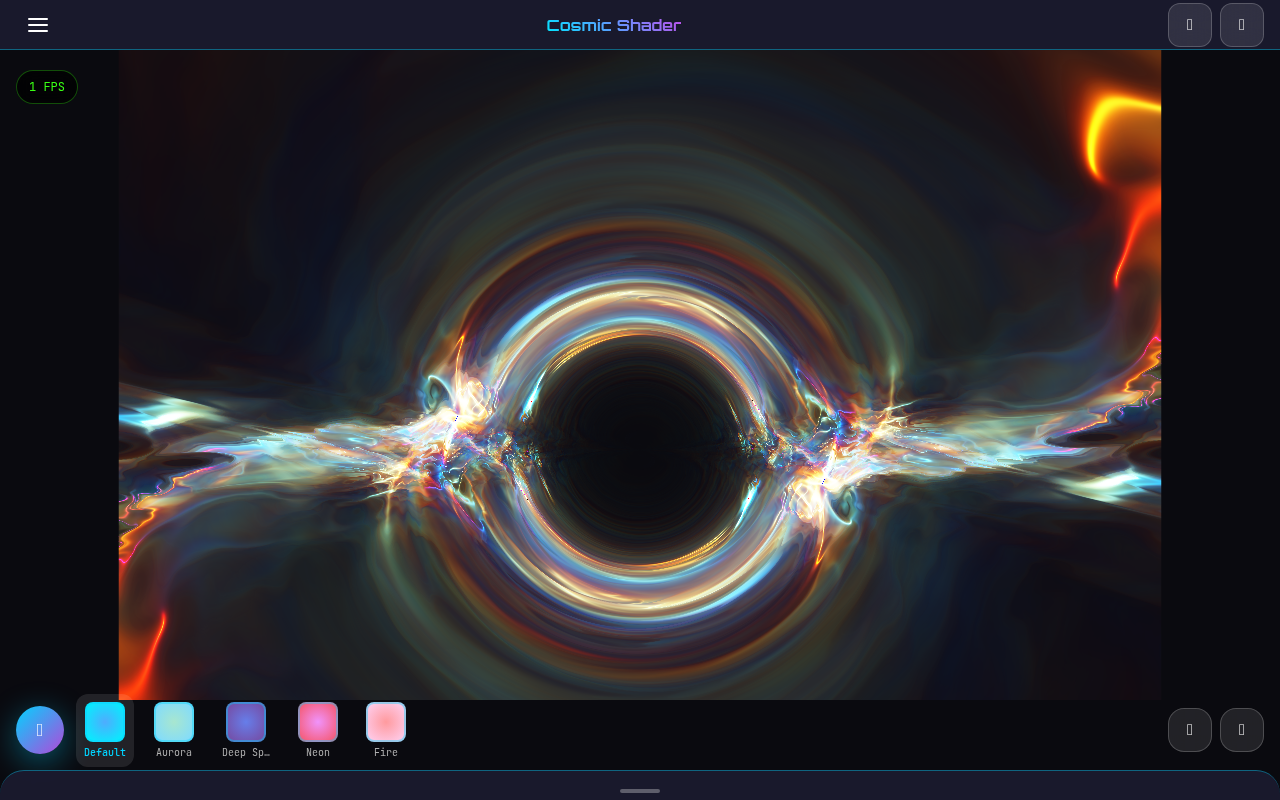The height and width of the screenshot is (800, 1280).
Task: Click the Aurora preset label text
Action: click(x=174, y=752)
